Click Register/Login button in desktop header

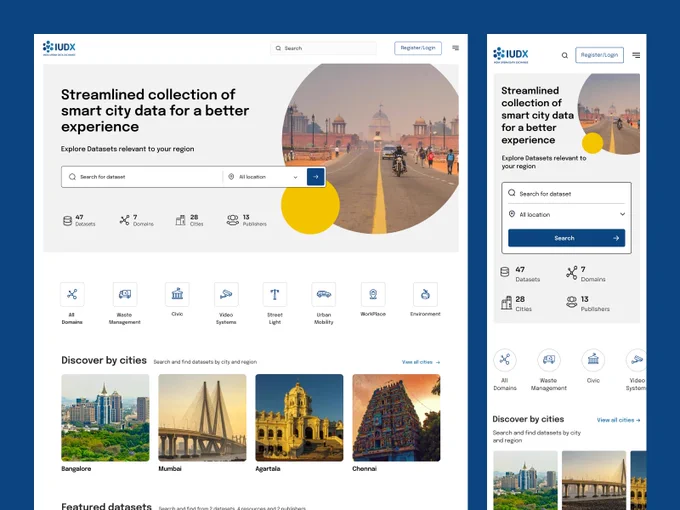click(418, 48)
